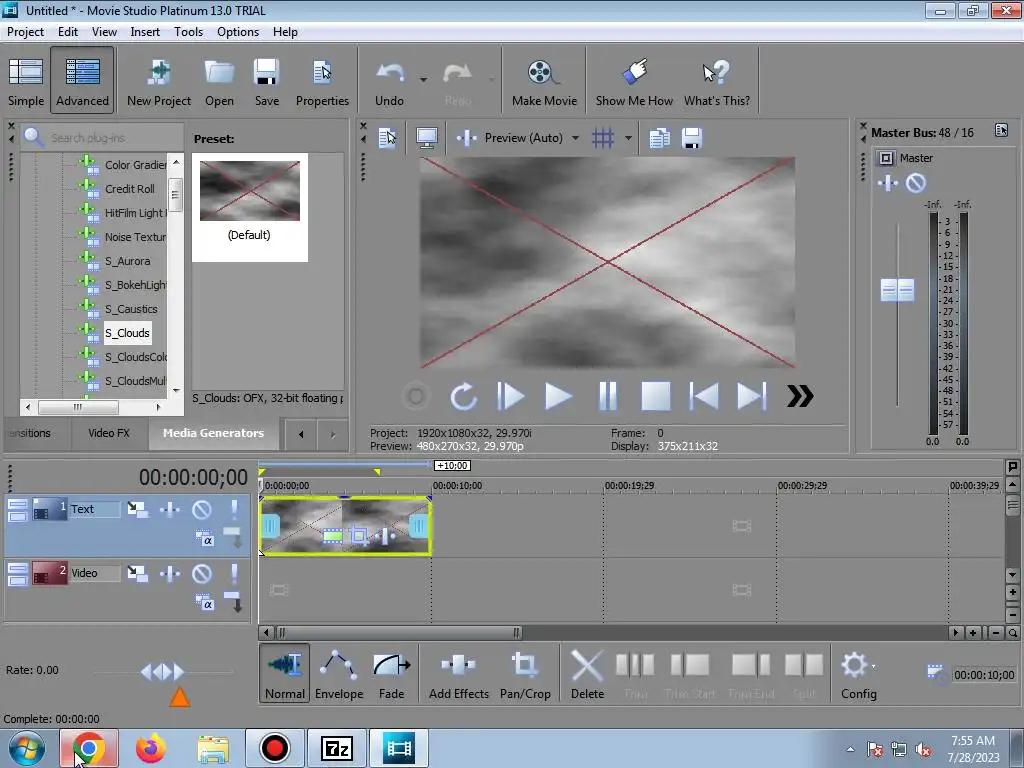This screenshot has height=768, width=1024.
Task: Open the Show Me How tutorials
Action: 634,81
